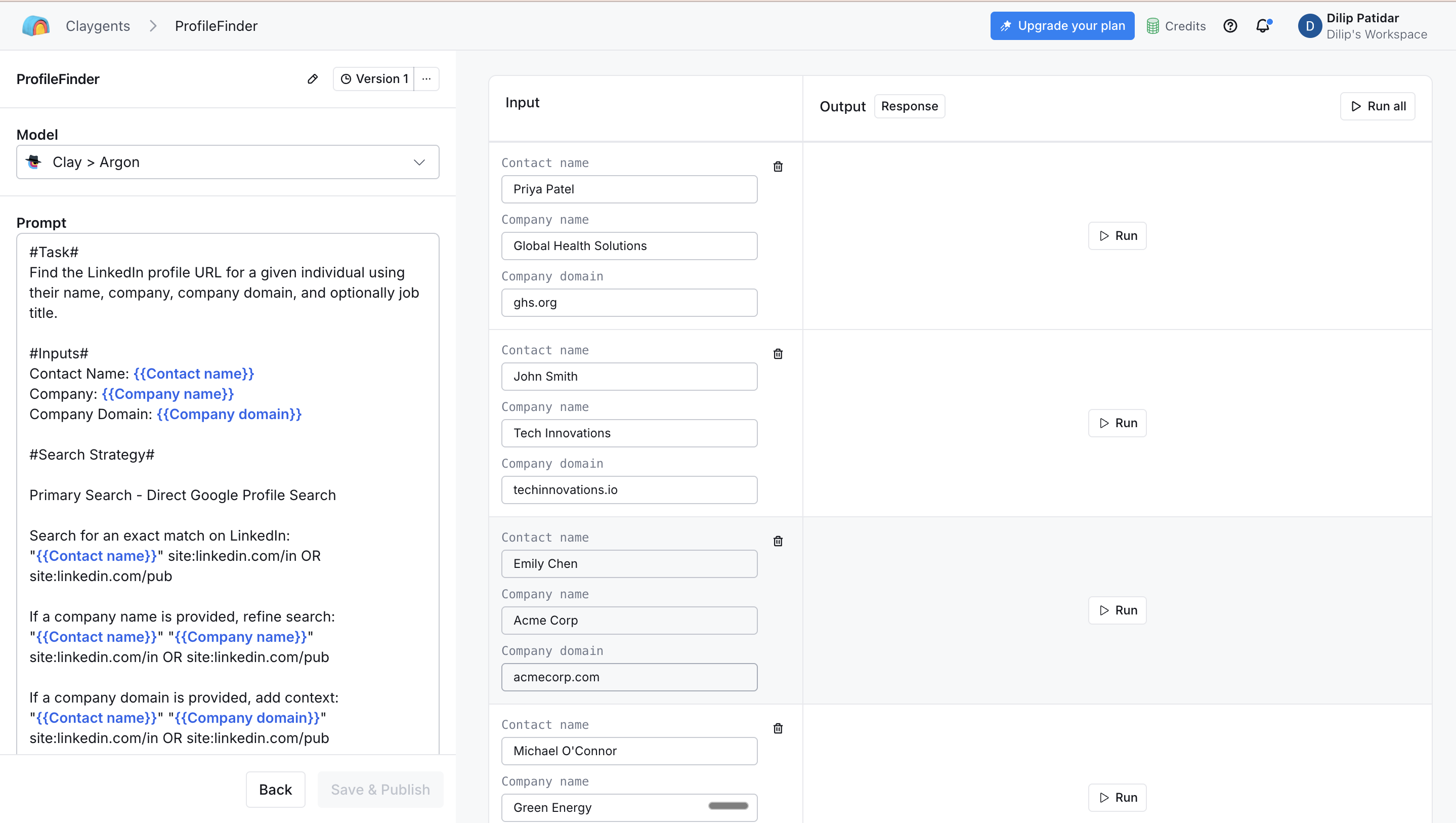
Task: Run the Priya Patel test row
Action: pos(1118,236)
